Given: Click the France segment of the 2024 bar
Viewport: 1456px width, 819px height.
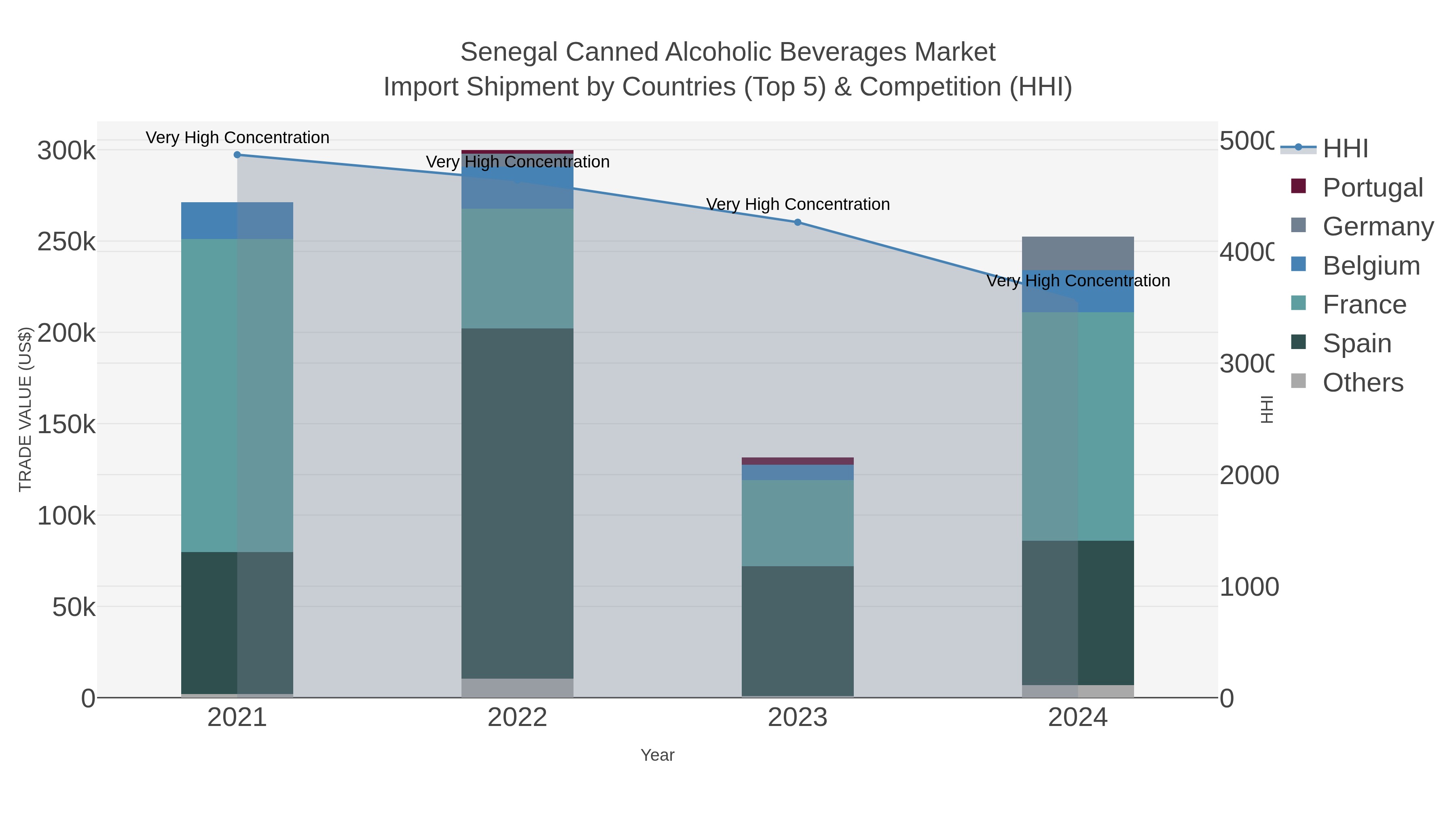Looking at the screenshot, I should [x=1078, y=427].
